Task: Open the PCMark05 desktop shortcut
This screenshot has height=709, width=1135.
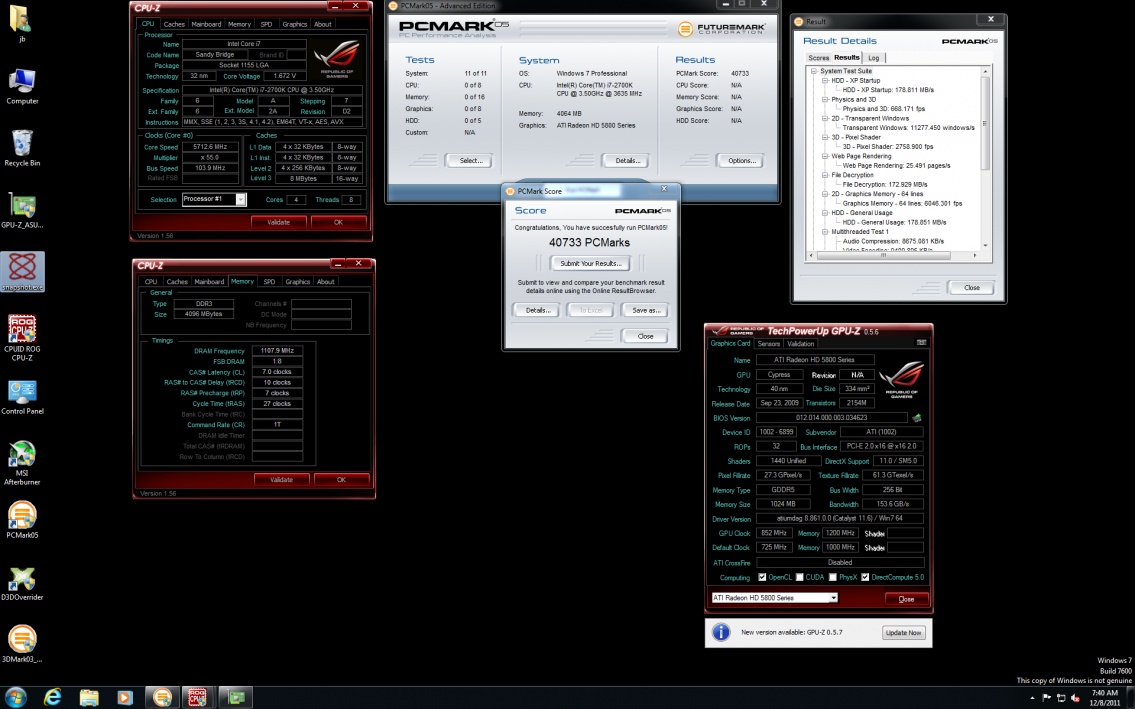Action: tap(22, 516)
